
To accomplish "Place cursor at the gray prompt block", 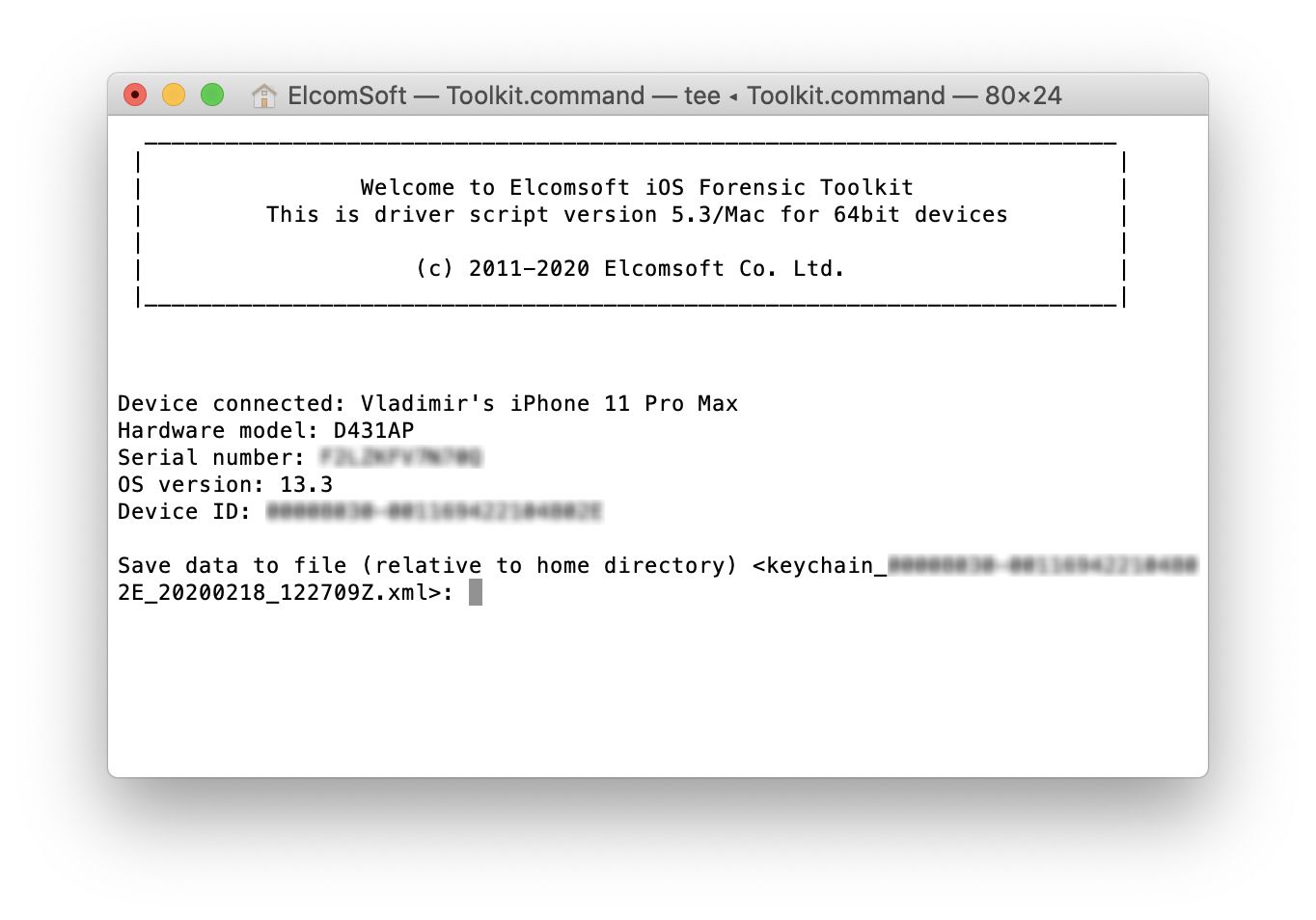I will coord(476,592).
